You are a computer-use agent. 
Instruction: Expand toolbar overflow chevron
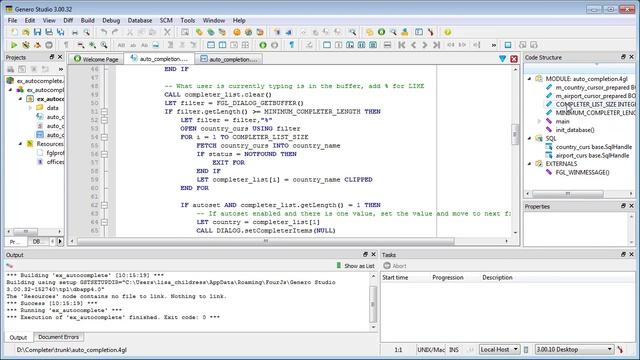tap(493, 45)
